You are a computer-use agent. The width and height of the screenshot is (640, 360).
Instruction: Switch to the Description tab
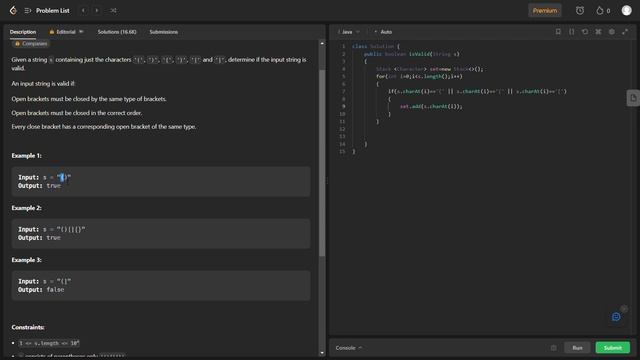[x=23, y=32]
